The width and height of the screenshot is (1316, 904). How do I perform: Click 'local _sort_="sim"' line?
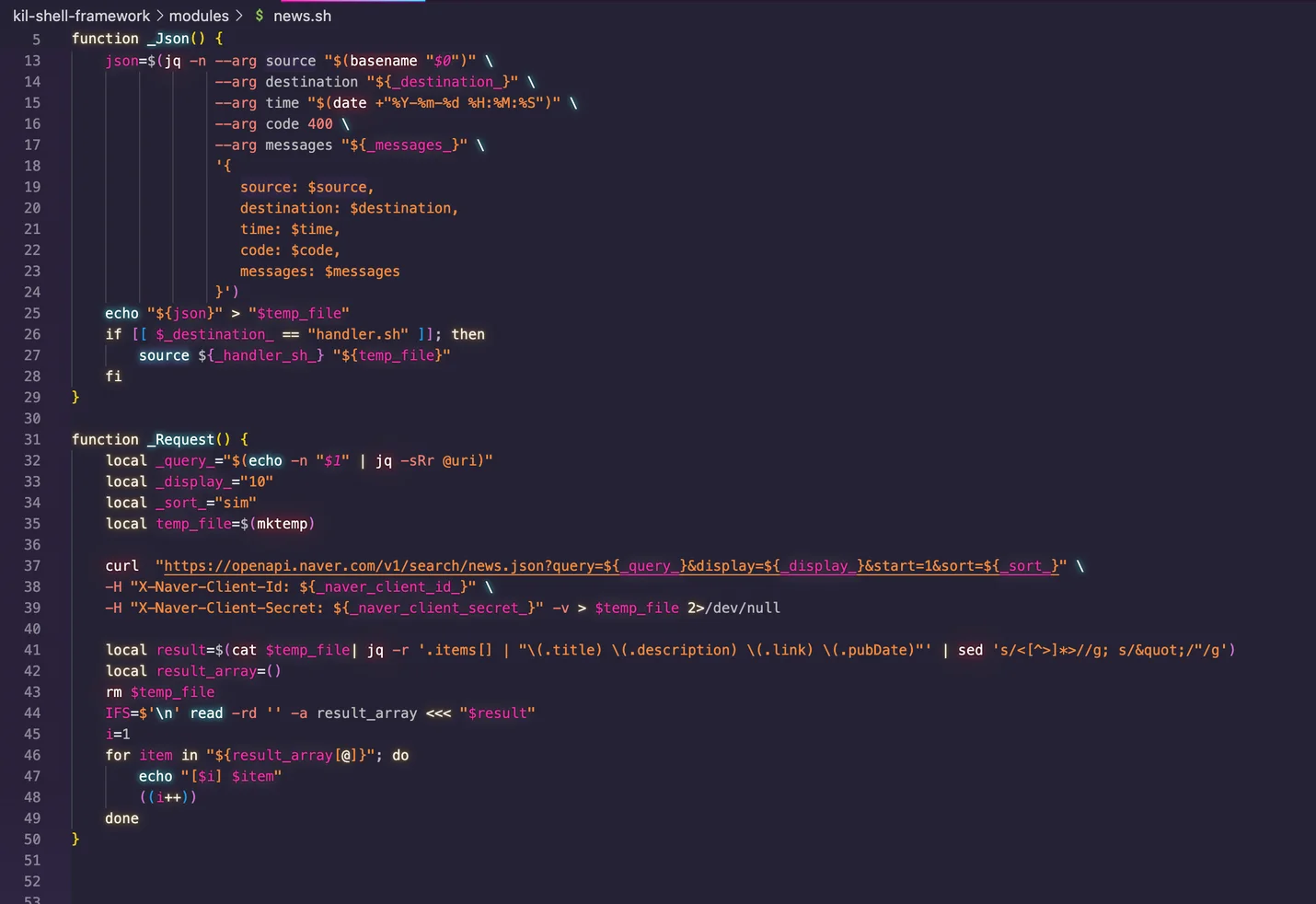pos(180,503)
